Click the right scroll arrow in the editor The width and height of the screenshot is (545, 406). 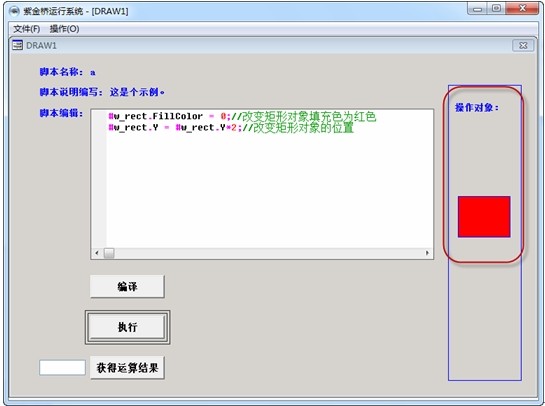[x=427, y=253]
